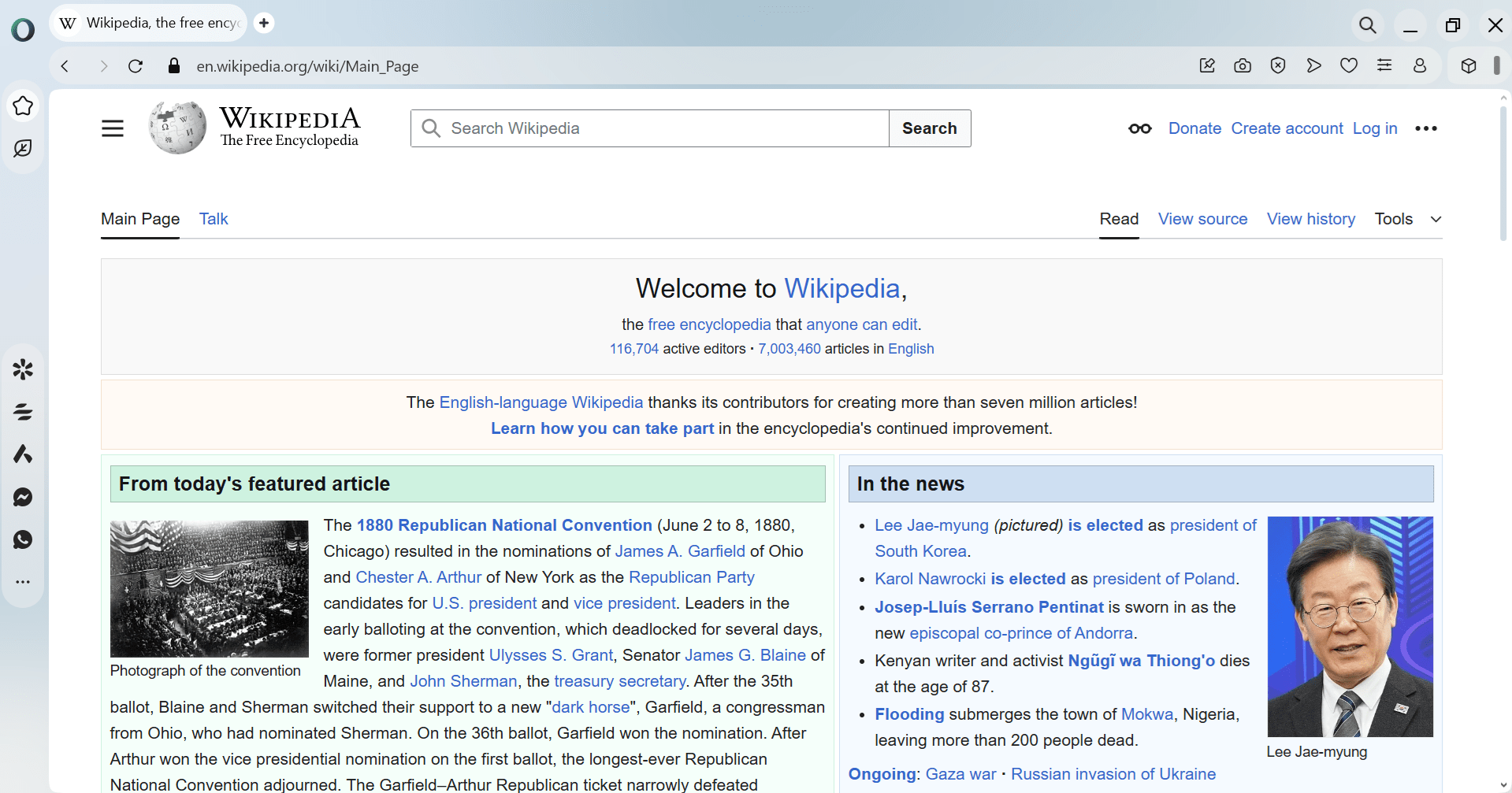Open the sidebar Aria AI icon
The image size is (1512, 793).
(x=23, y=148)
